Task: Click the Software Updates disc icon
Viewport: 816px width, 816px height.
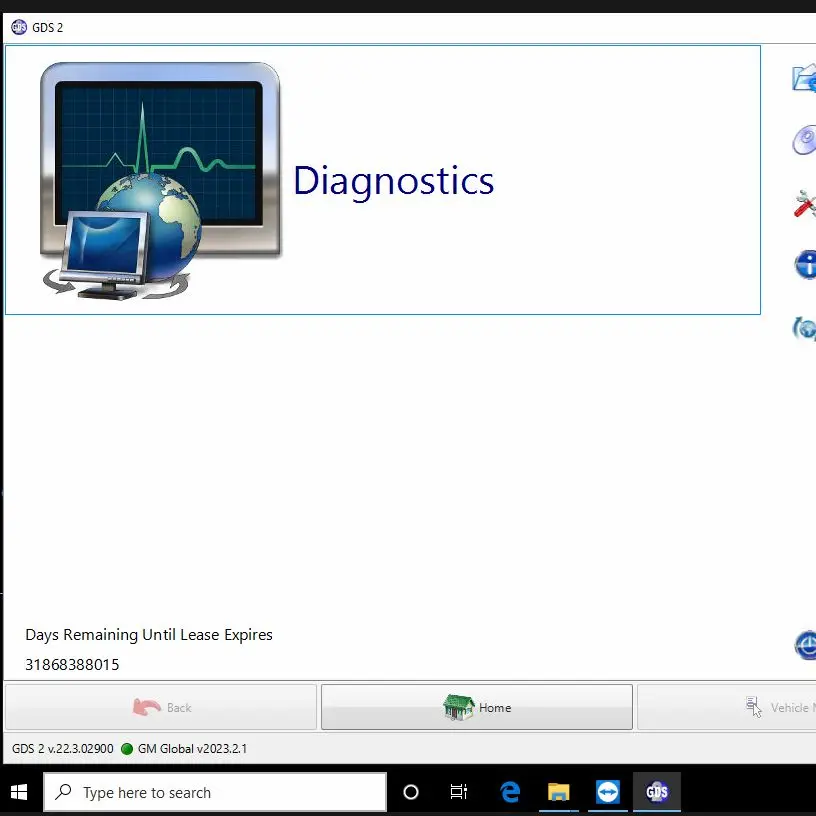Action: click(804, 140)
